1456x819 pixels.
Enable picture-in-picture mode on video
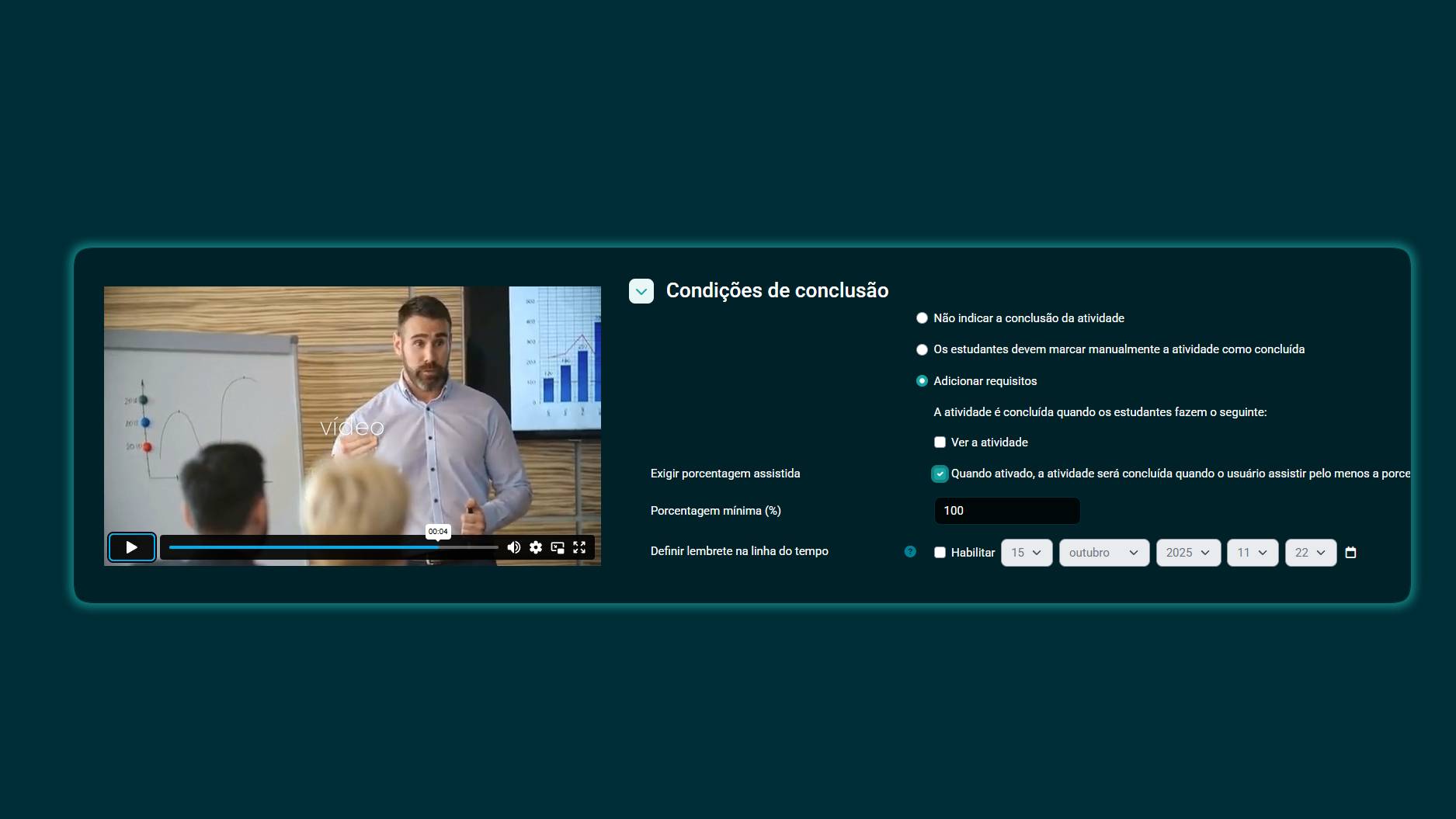[558, 547]
